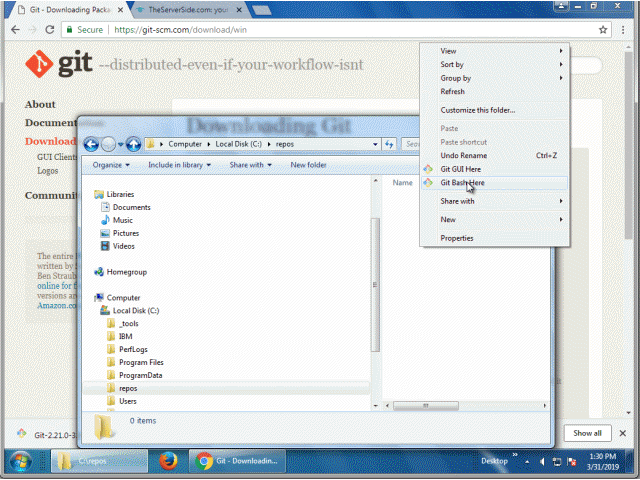Viewport: 640px width, 480px height.
Task: Open Firefox from the taskbar
Action: pos(167,461)
